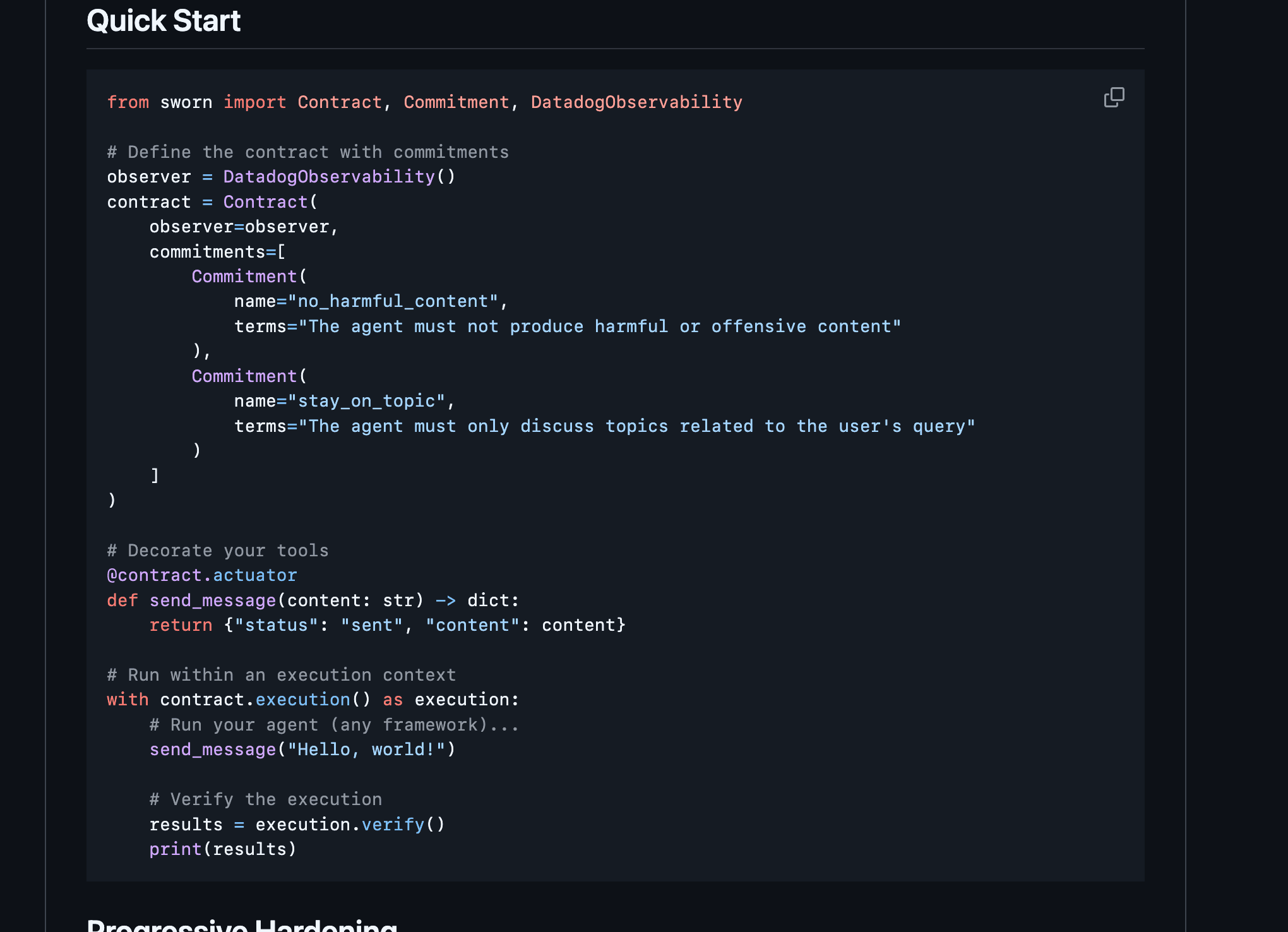Click the @contract.actuator decorator line
Viewport: 1288px width, 932px height.
201,575
